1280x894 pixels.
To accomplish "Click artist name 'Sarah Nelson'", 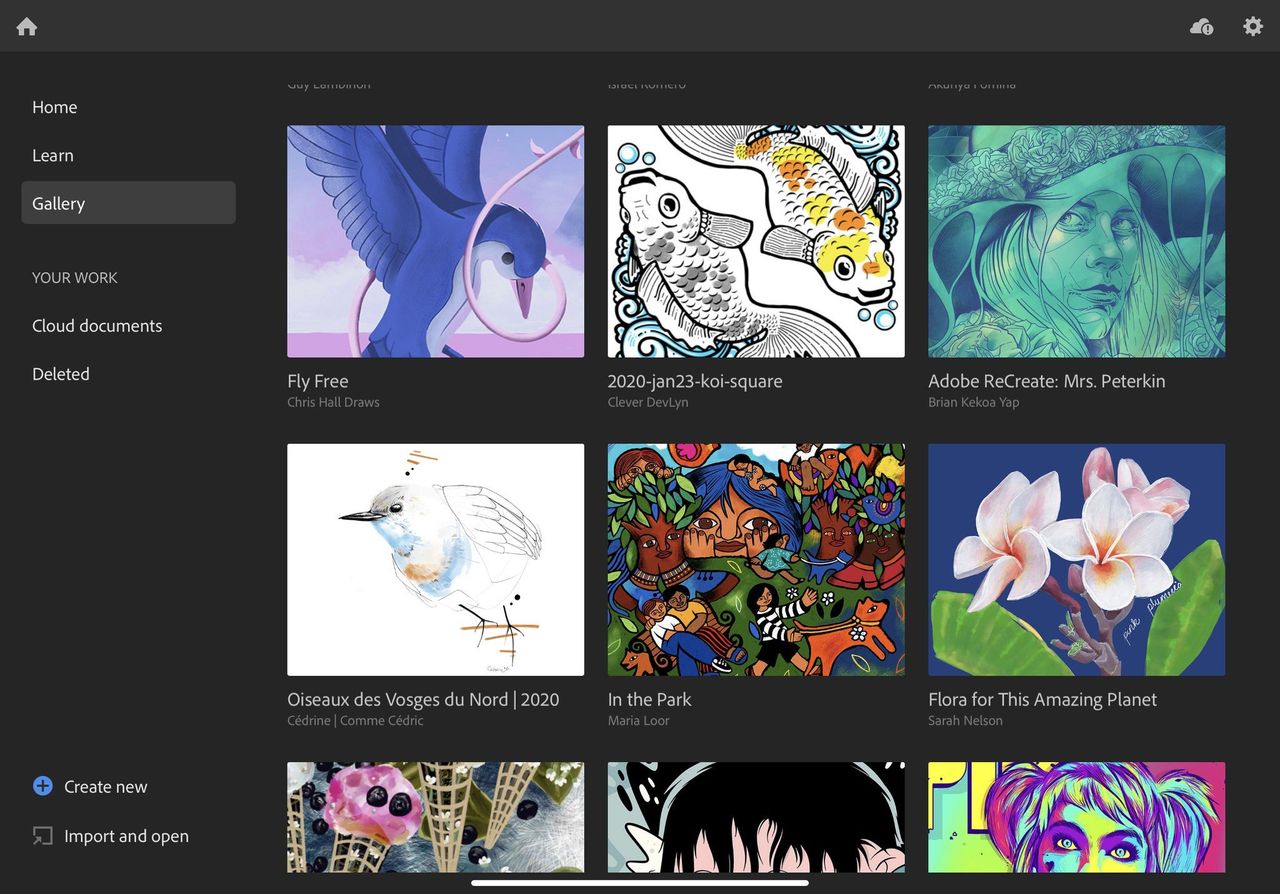I will [965, 721].
